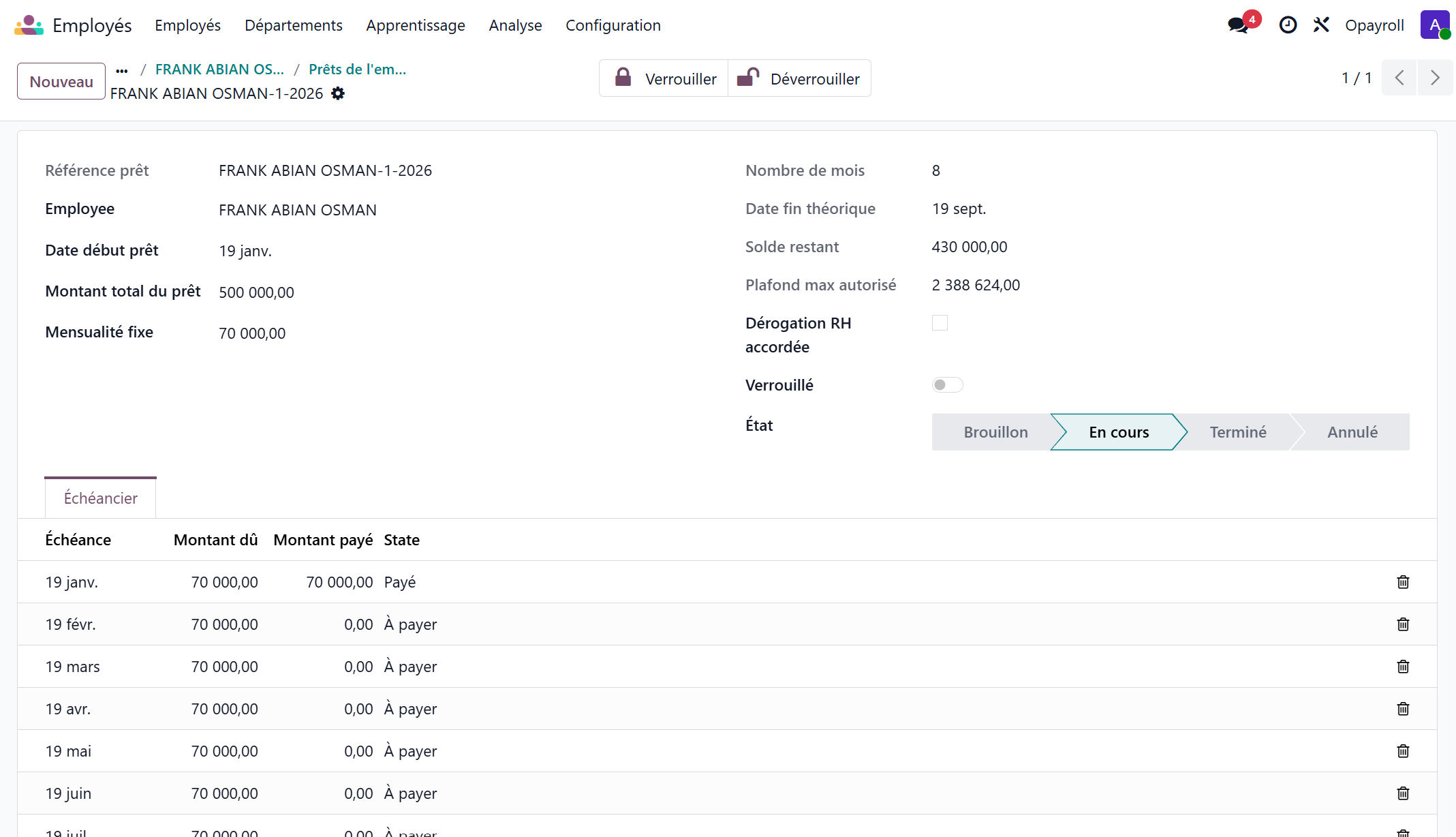This screenshot has width=1456, height=837.
Task: Check the Dérogation RH accordée checkbox
Action: coord(940,323)
